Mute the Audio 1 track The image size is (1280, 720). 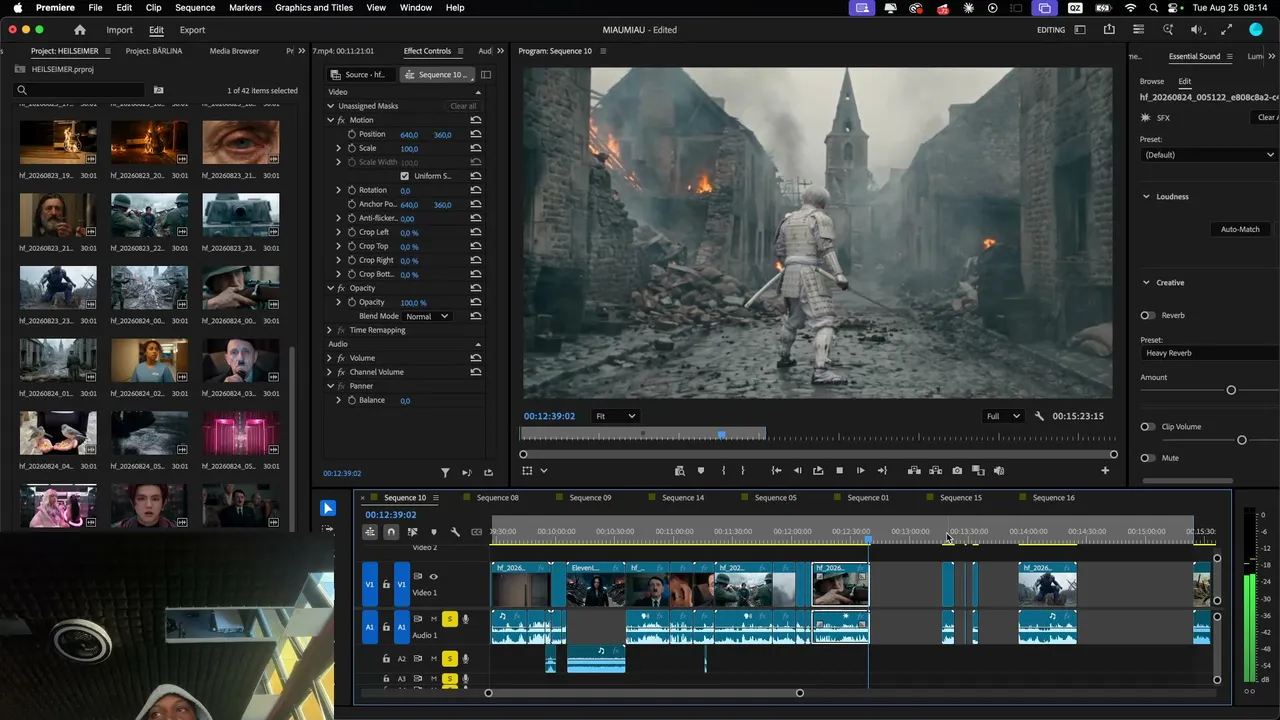pyautogui.click(x=434, y=619)
